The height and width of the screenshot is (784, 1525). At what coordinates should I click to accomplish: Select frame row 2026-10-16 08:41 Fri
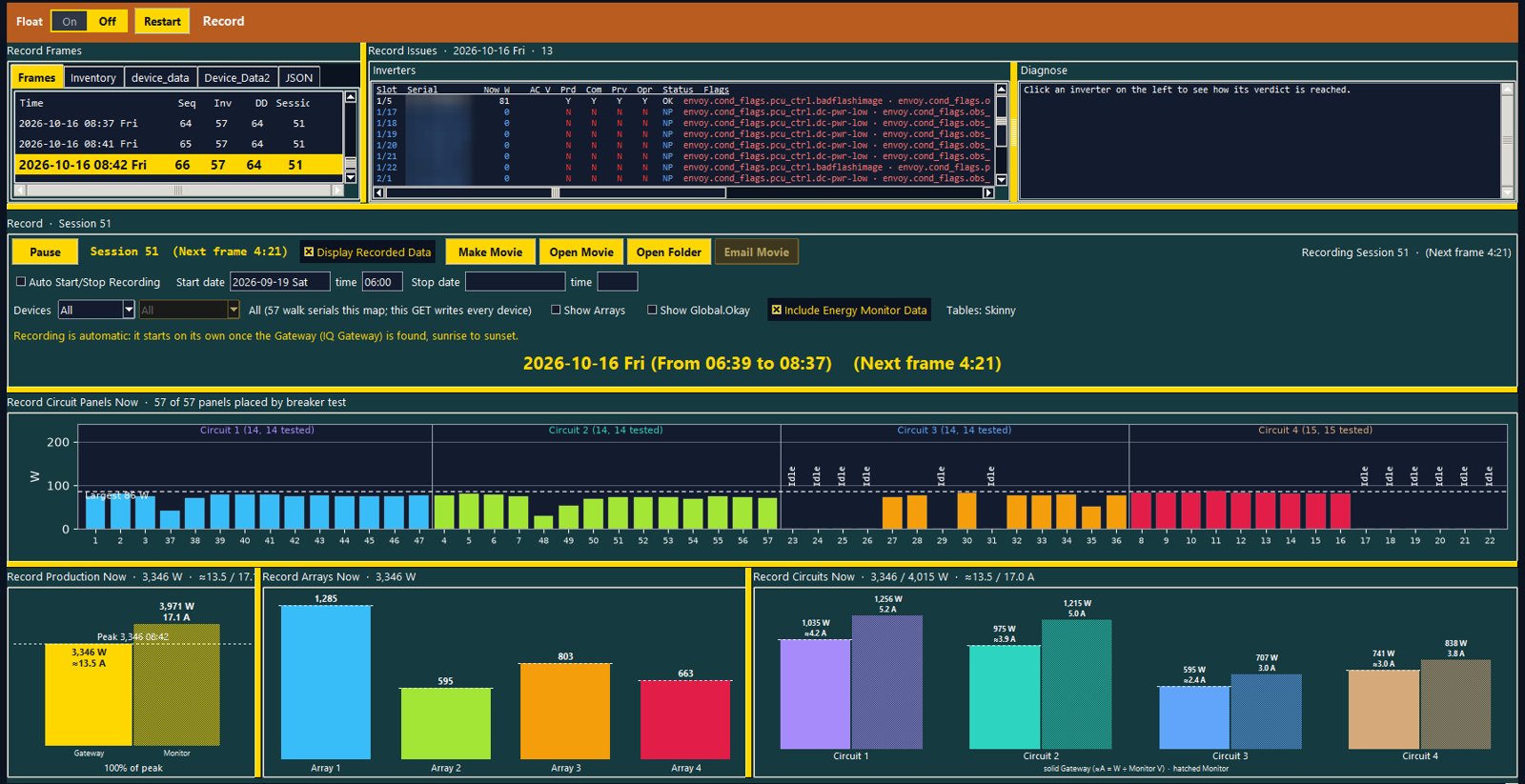coord(178,144)
